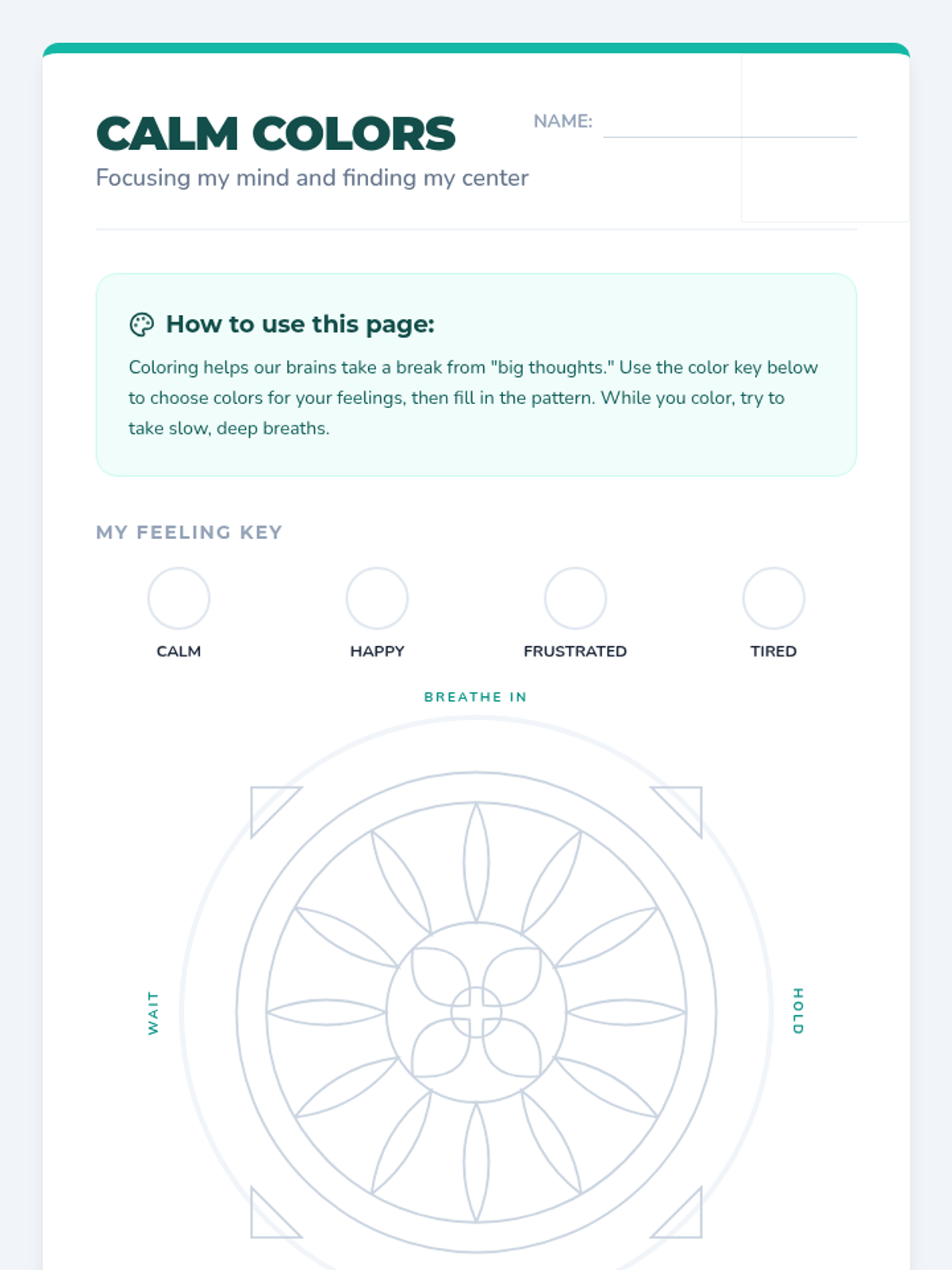Click the MY FEELING KEY heading
This screenshot has width=952, height=1270.
189,532
